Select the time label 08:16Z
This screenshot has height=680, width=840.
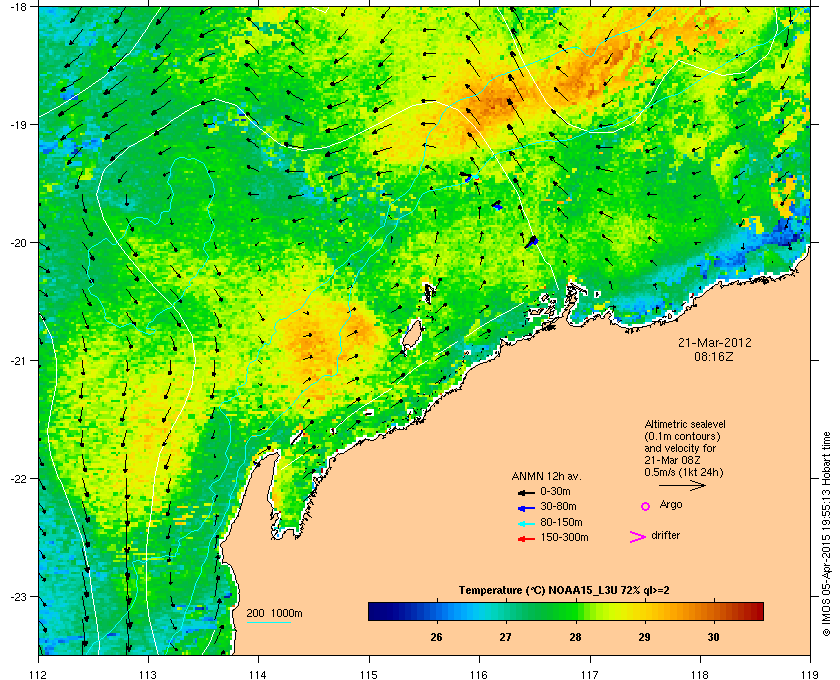(714, 356)
